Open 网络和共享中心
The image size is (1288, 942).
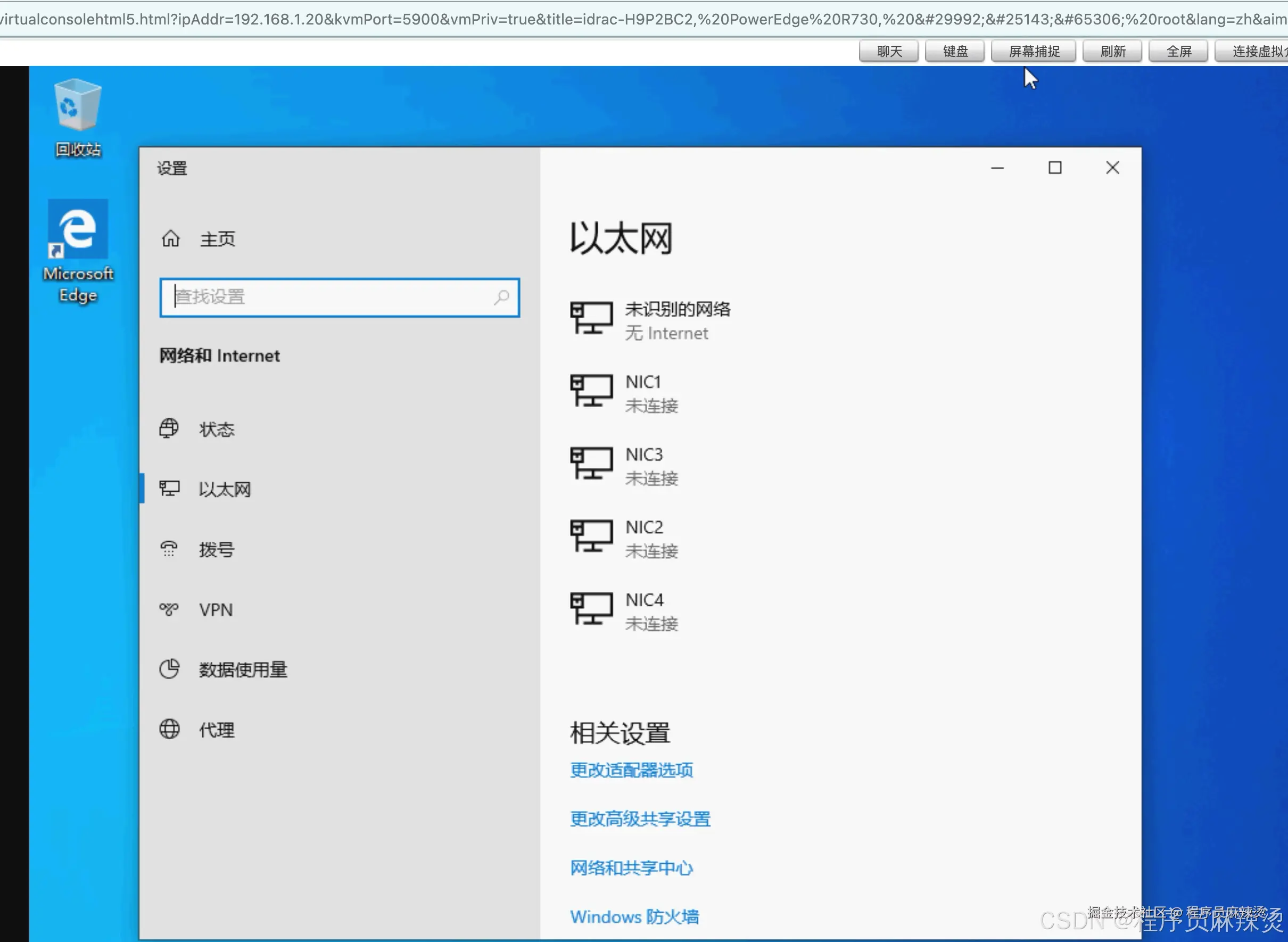coord(632,868)
